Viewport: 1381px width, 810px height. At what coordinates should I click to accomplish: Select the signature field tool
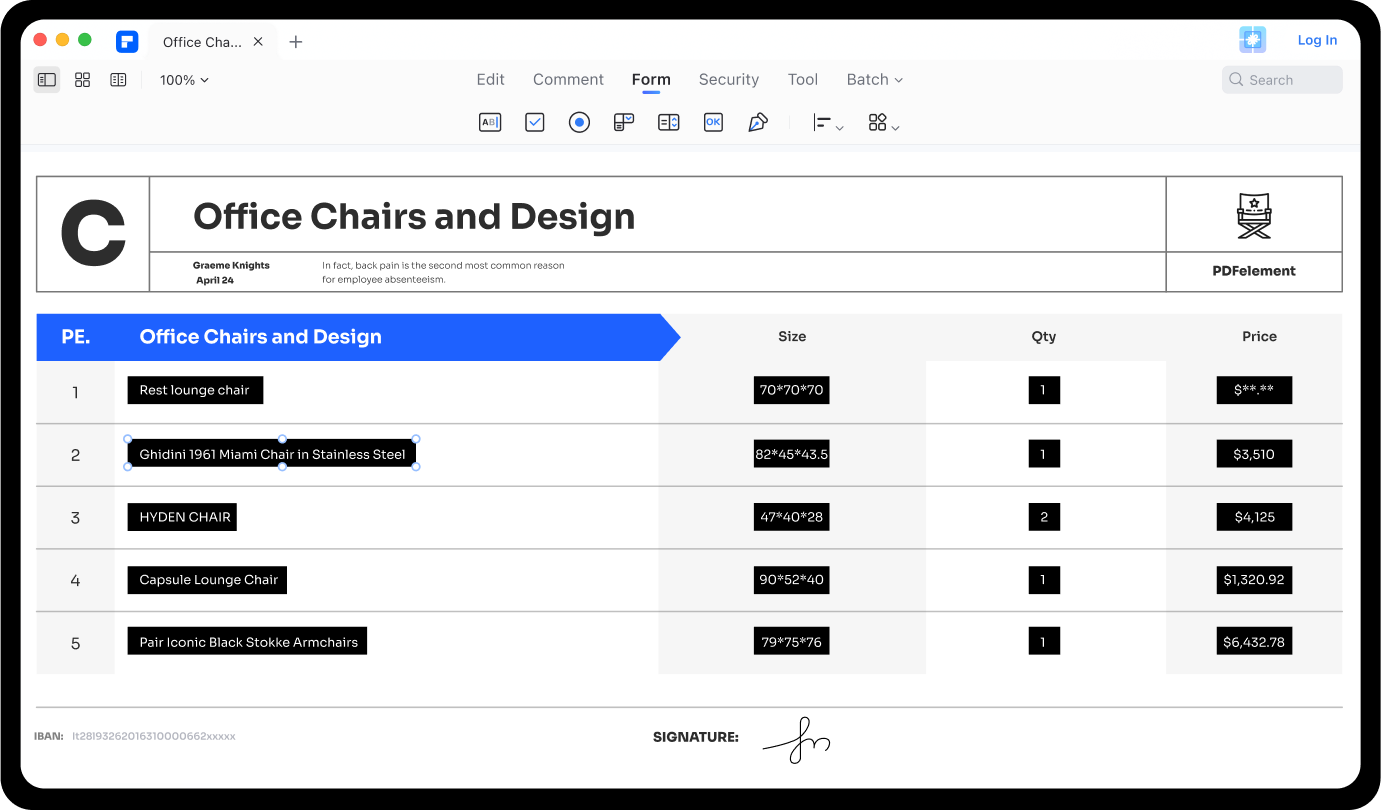758,122
